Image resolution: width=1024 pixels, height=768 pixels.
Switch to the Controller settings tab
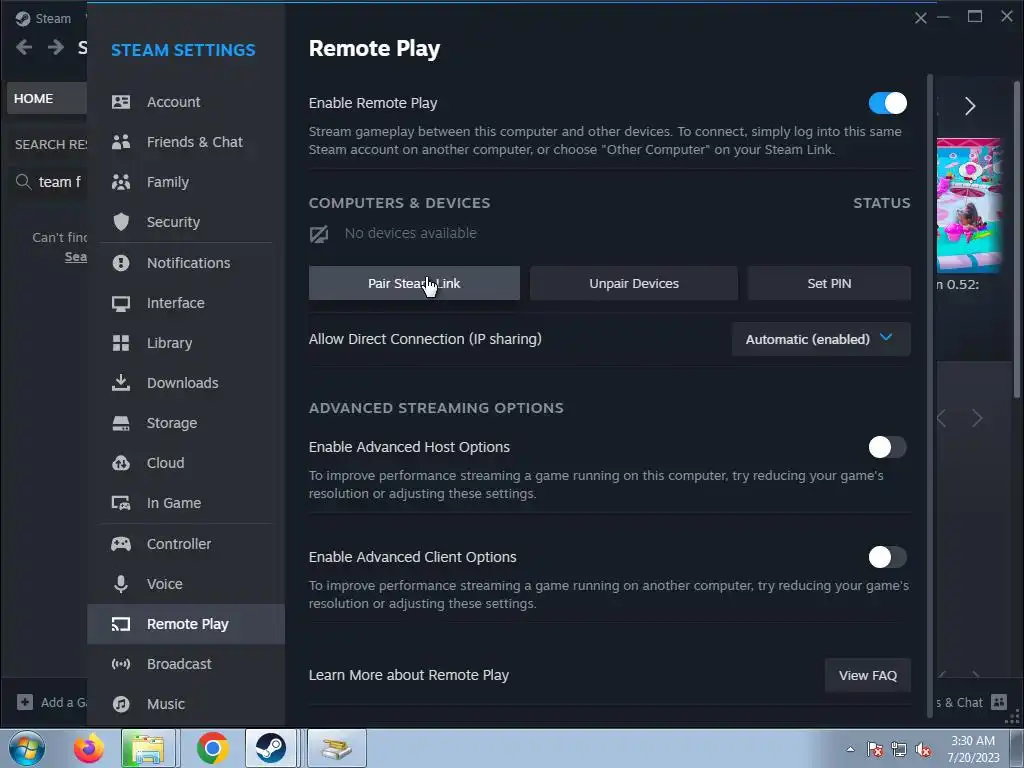[x=186, y=544]
